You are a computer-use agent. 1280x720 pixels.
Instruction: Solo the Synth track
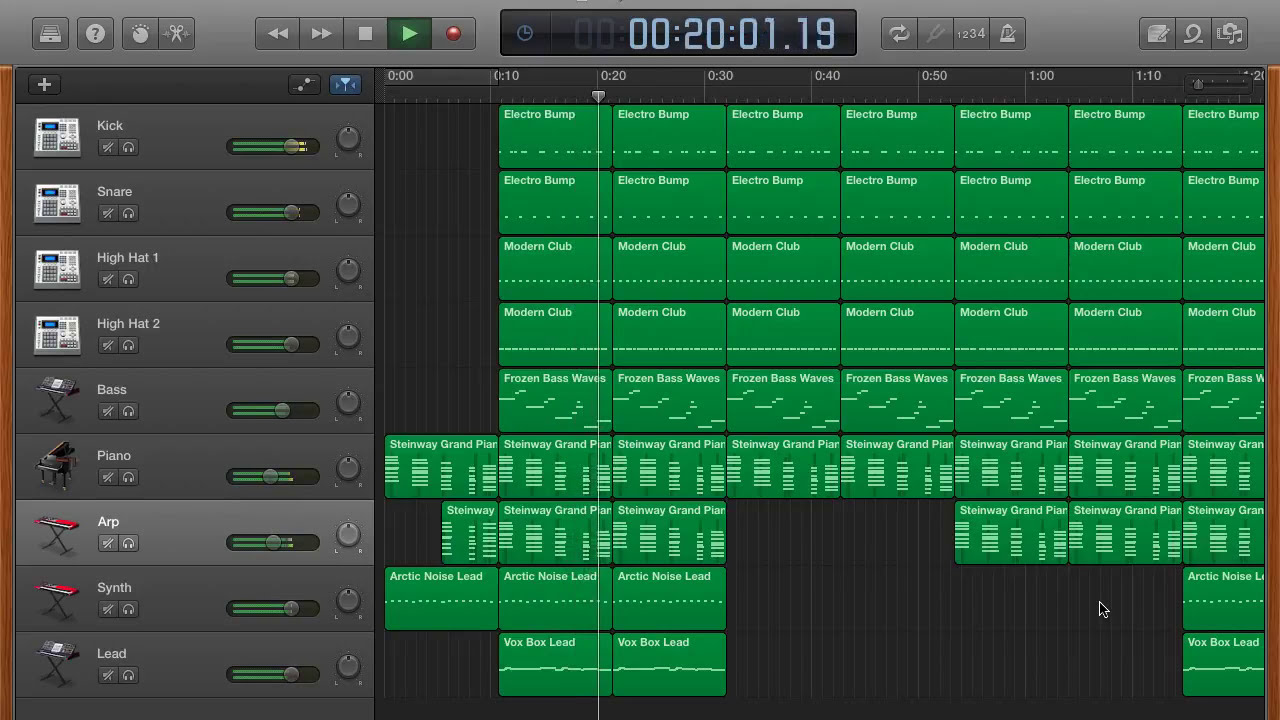pyautogui.click(x=128, y=609)
